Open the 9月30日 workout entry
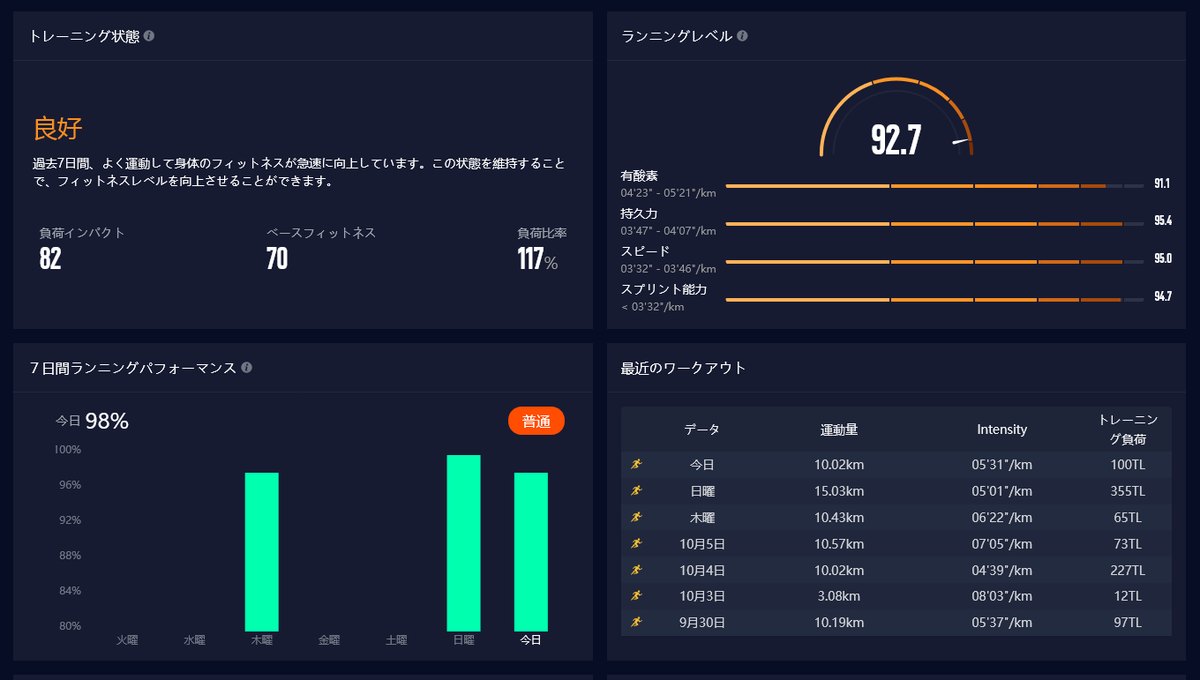Screen dimensions: 1200x680 click(x=896, y=622)
